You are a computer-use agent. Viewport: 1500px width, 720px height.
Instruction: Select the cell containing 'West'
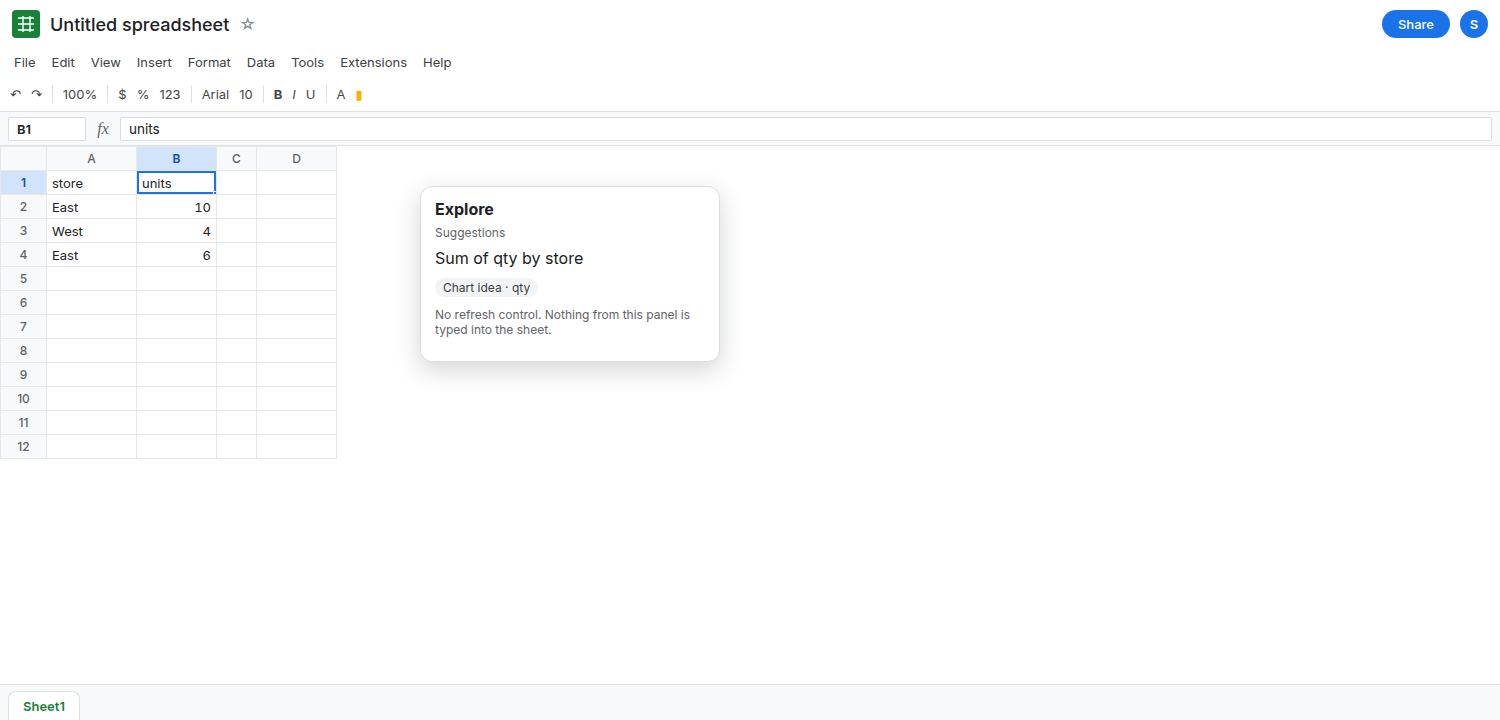coord(92,231)
